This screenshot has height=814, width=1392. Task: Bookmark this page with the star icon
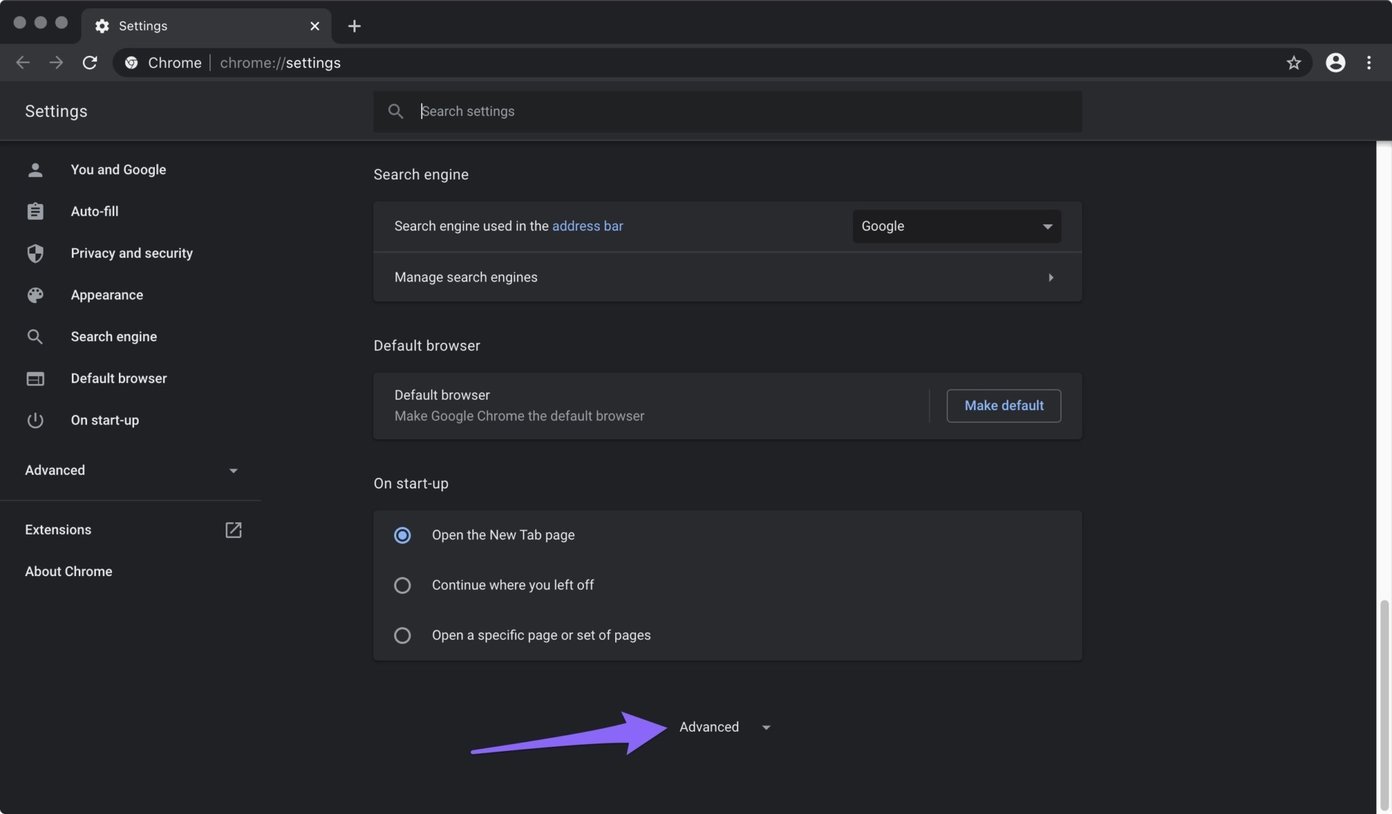click(x=1294, y=62)
